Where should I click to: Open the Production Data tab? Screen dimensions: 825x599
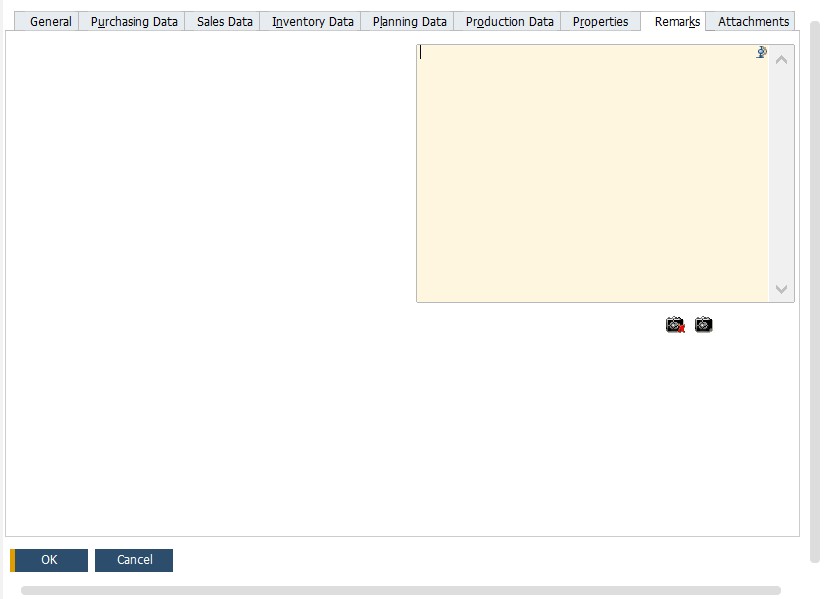point(506,20)
